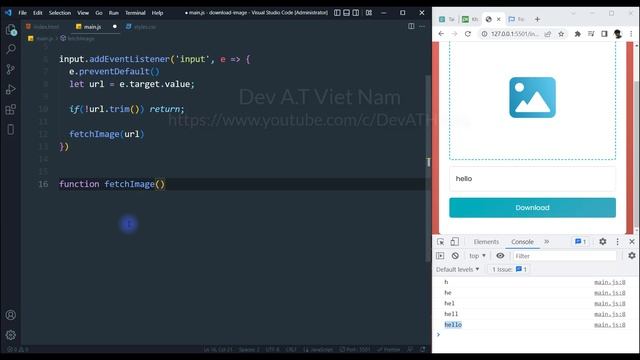The height and width of the screenshot is (360, 640).
Task: Close the active browser tab
Action: [x=498, y=19]
